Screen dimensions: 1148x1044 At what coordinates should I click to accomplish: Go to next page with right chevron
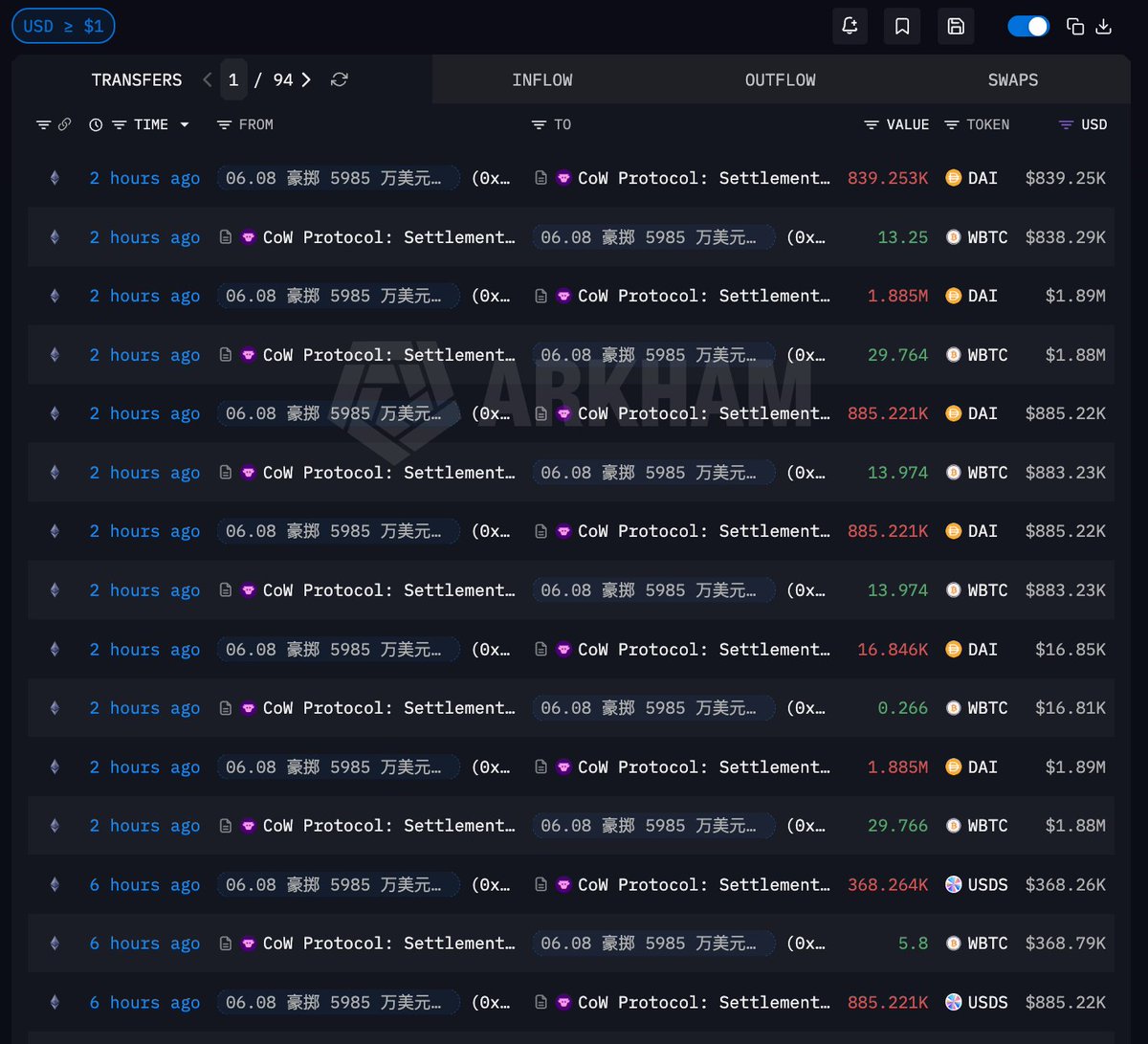tap(306, 80)
